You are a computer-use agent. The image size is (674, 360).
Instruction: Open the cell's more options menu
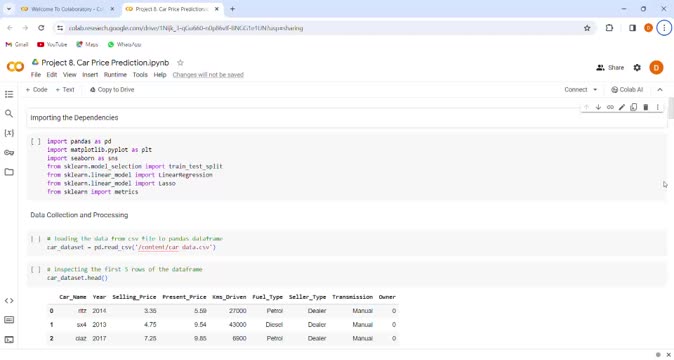[x=658, y=107]
